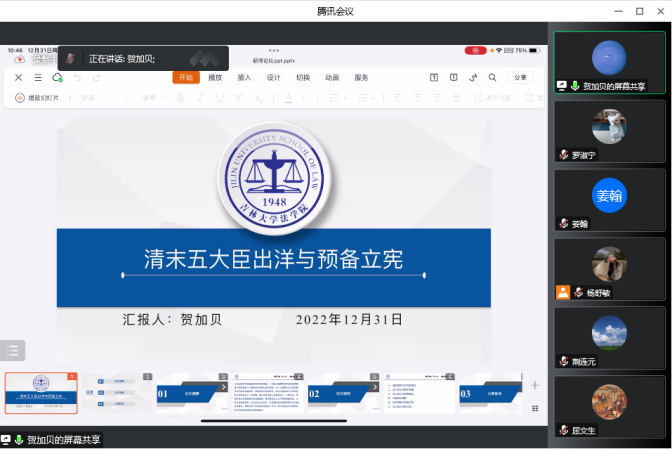Open the hamburger menu icon
The image size is (672, 449).
[38, 78]
